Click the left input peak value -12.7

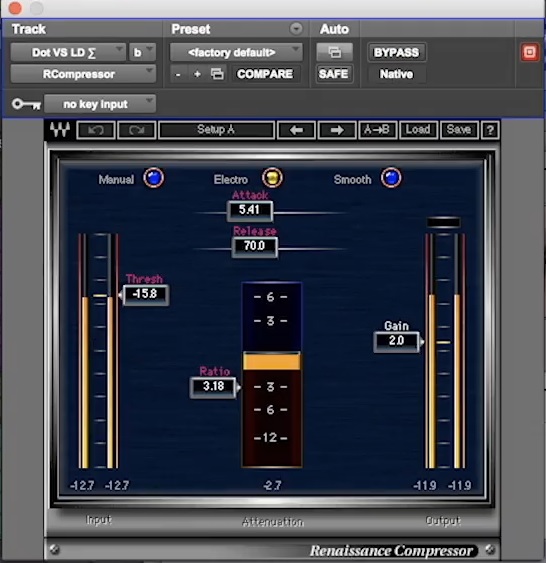[82, 485]
